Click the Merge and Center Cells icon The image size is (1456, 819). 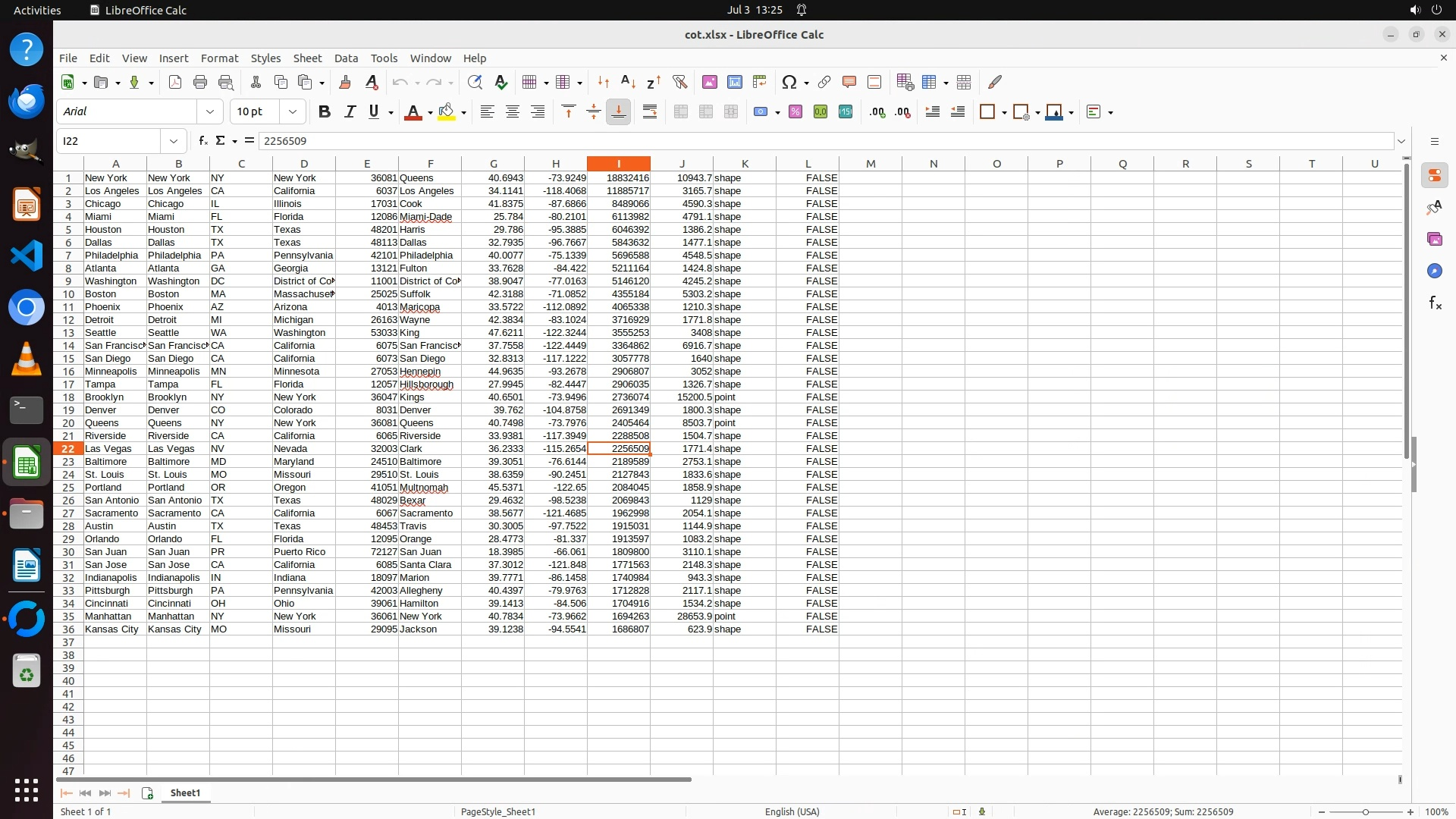(x=680, y=112)
